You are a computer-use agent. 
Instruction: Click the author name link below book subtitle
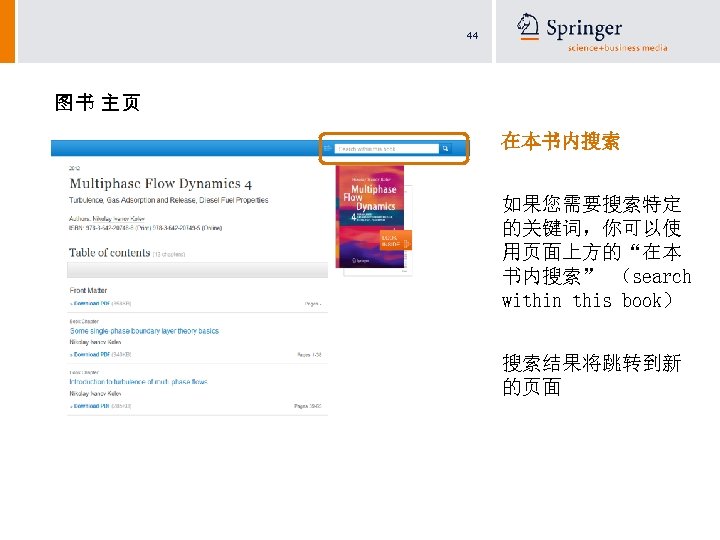[x=119, y=219]
